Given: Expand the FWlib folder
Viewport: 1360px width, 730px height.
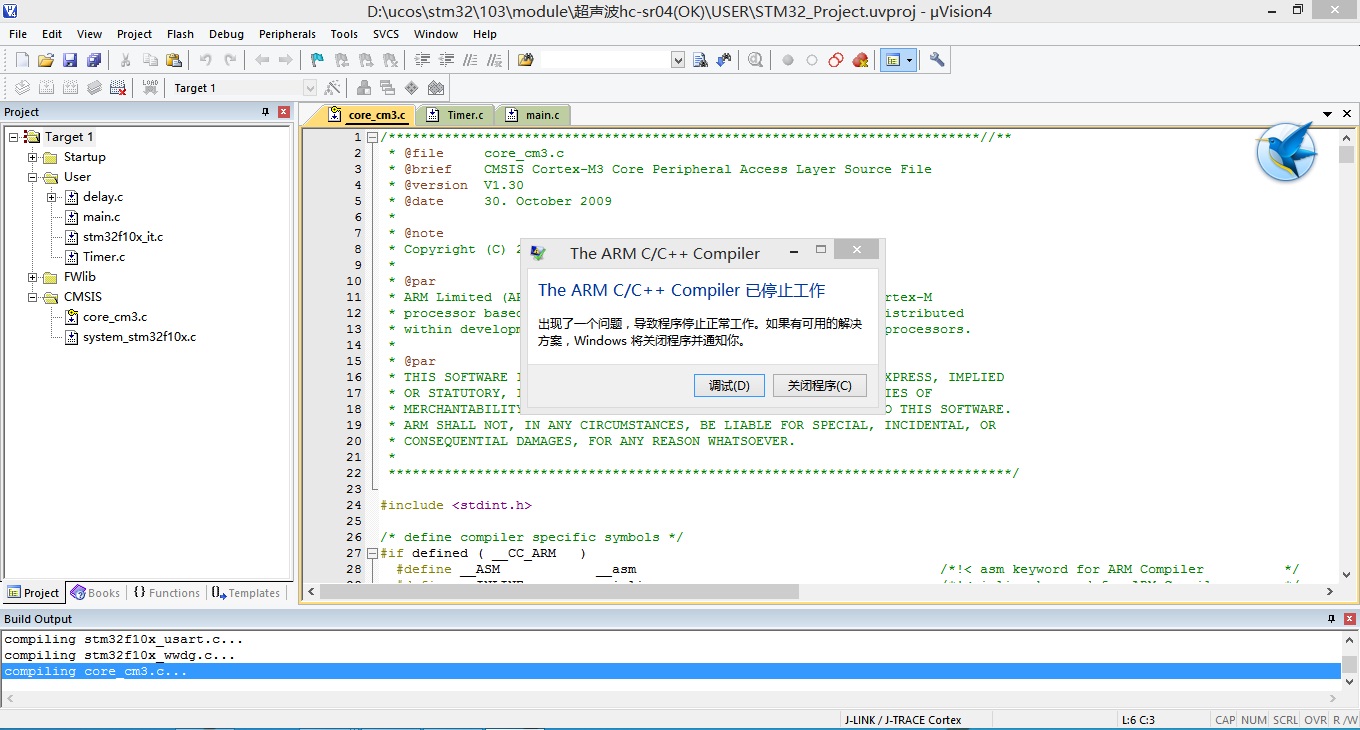Looking at the screenshot, I should click(x=33, y=277).
